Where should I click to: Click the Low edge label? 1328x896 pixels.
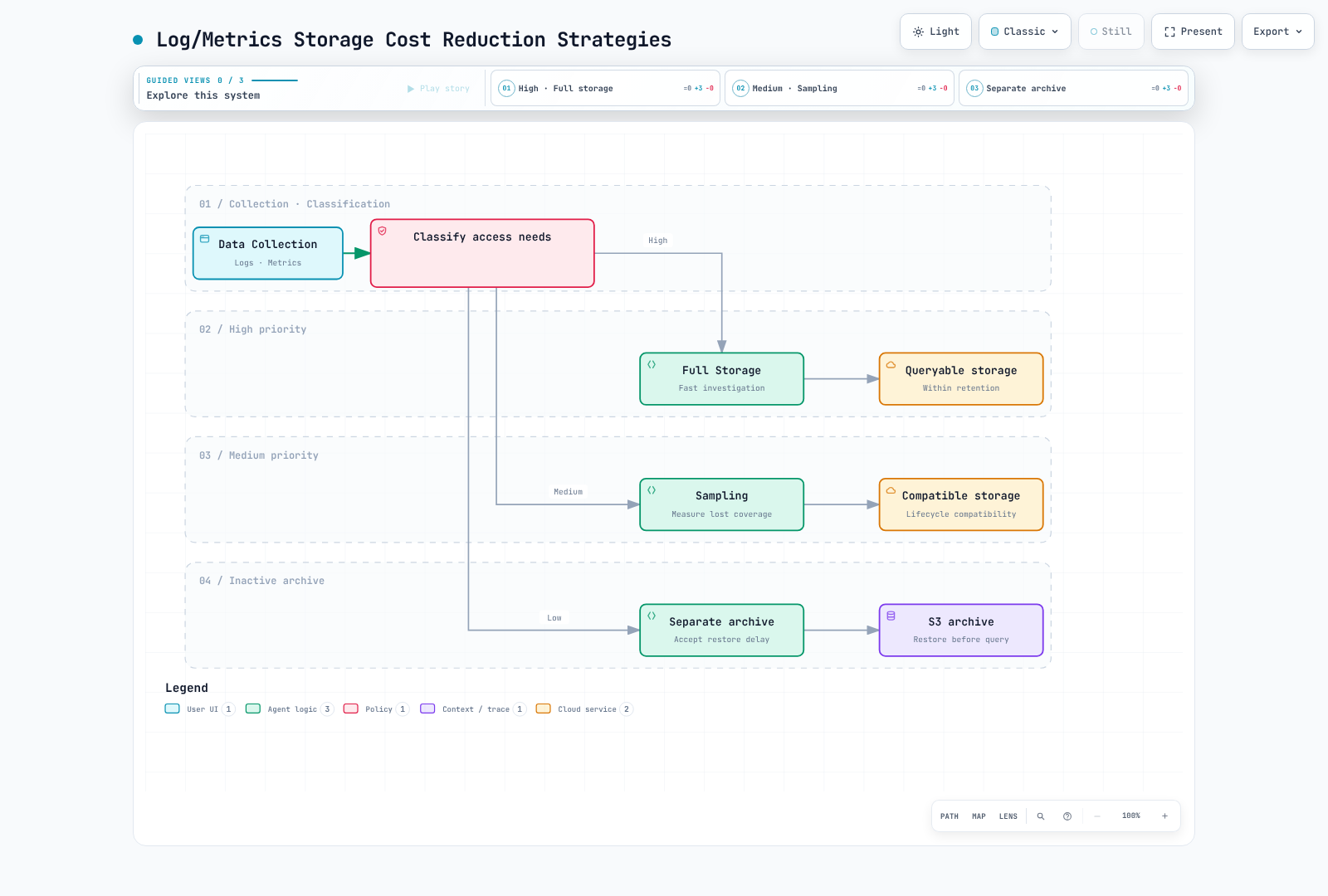[x=554, y=618]
